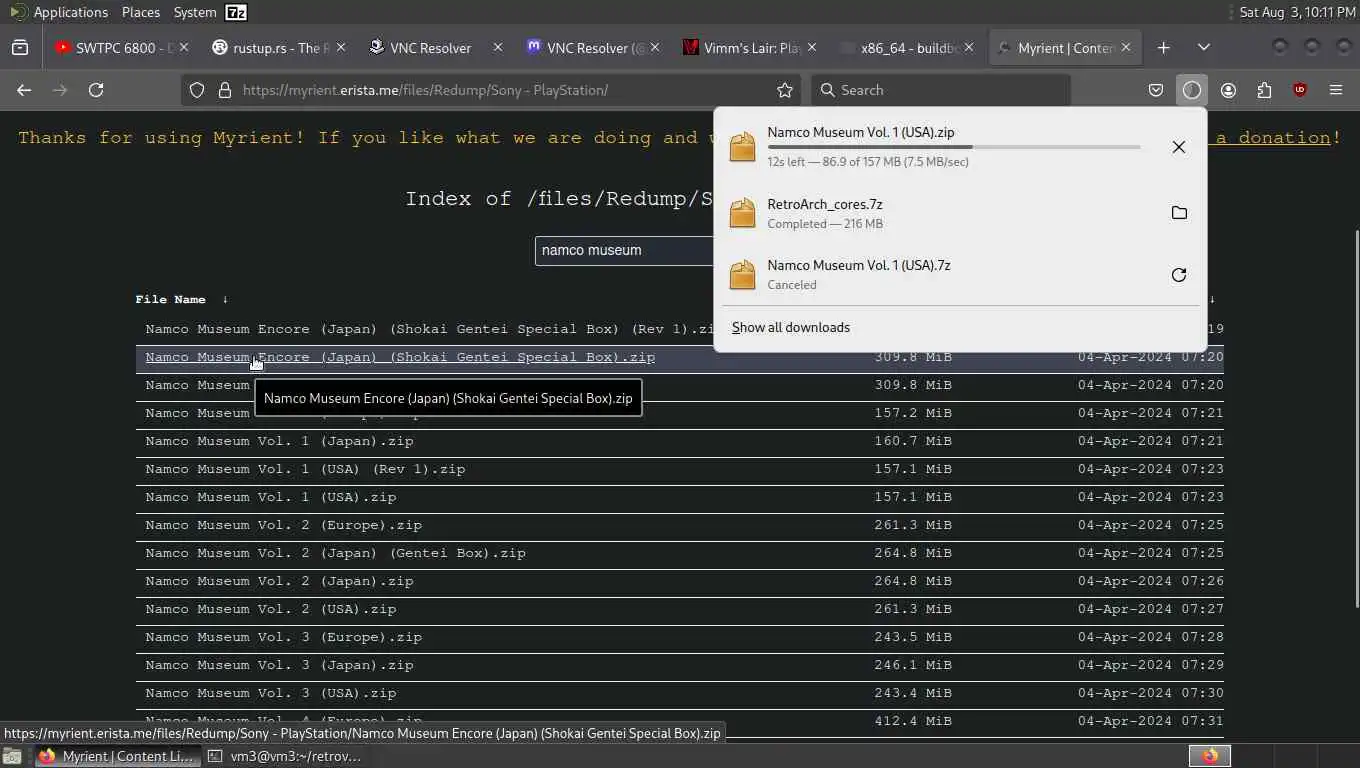Close the Myrient tab
Viewport: 1360px width, 768px height.
pos(1126,47)
